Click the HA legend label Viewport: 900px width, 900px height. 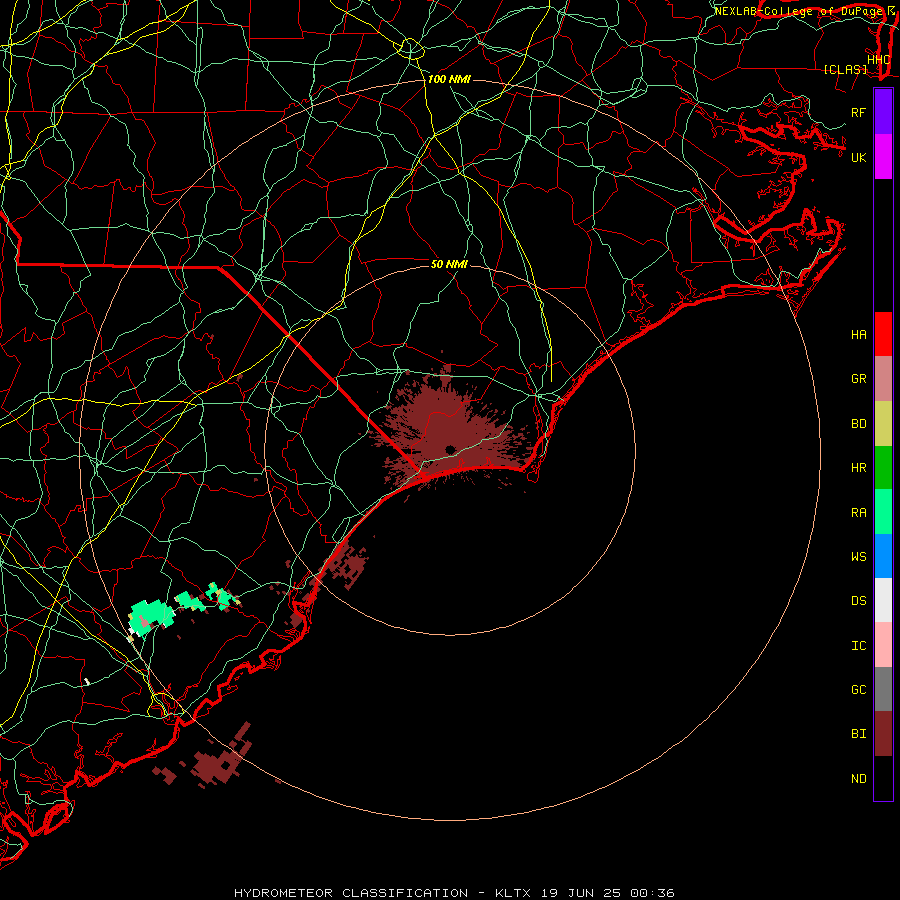[x=858, y=335]
